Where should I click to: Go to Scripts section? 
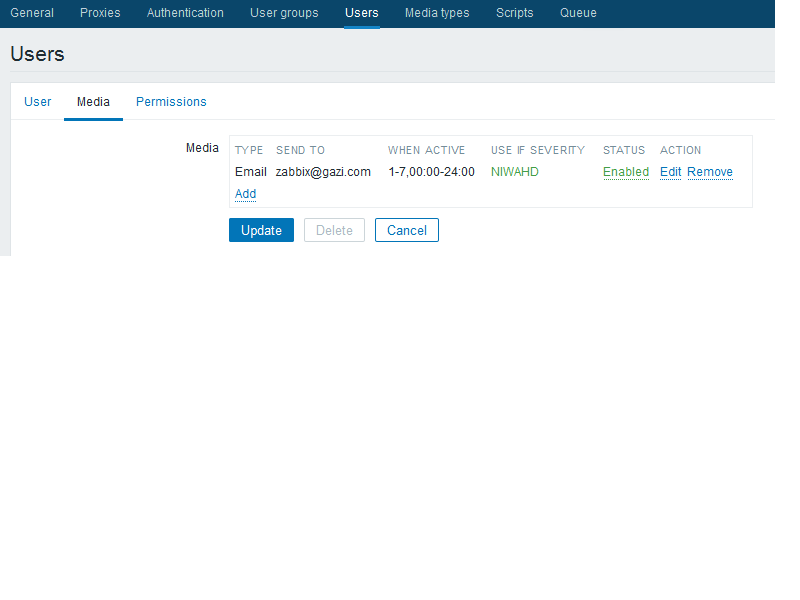(x=515, y=13)
